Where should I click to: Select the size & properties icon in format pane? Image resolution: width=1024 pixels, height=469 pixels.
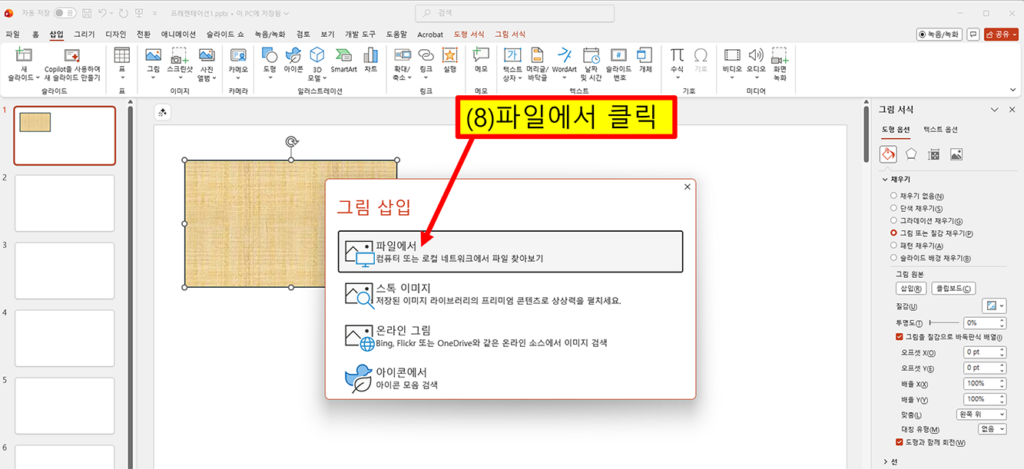coord(934,154)
